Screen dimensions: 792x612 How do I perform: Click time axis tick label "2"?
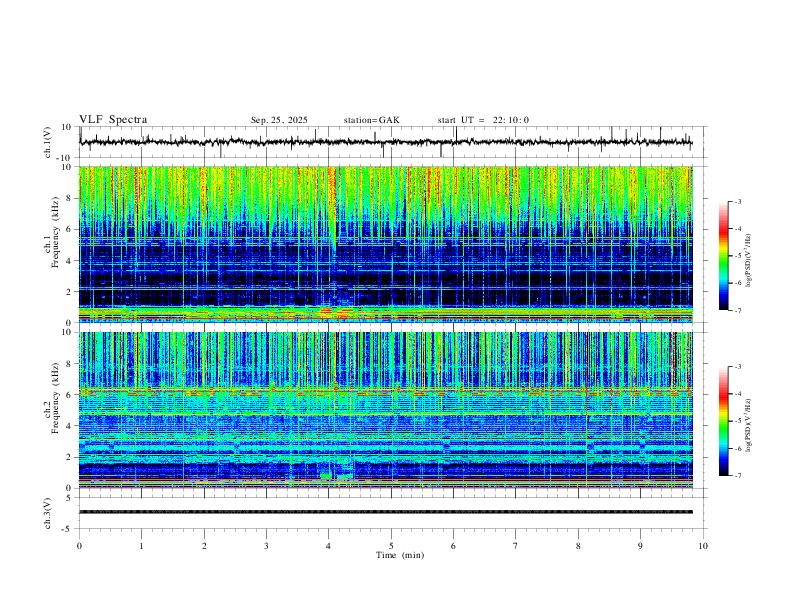pos(204,546)
